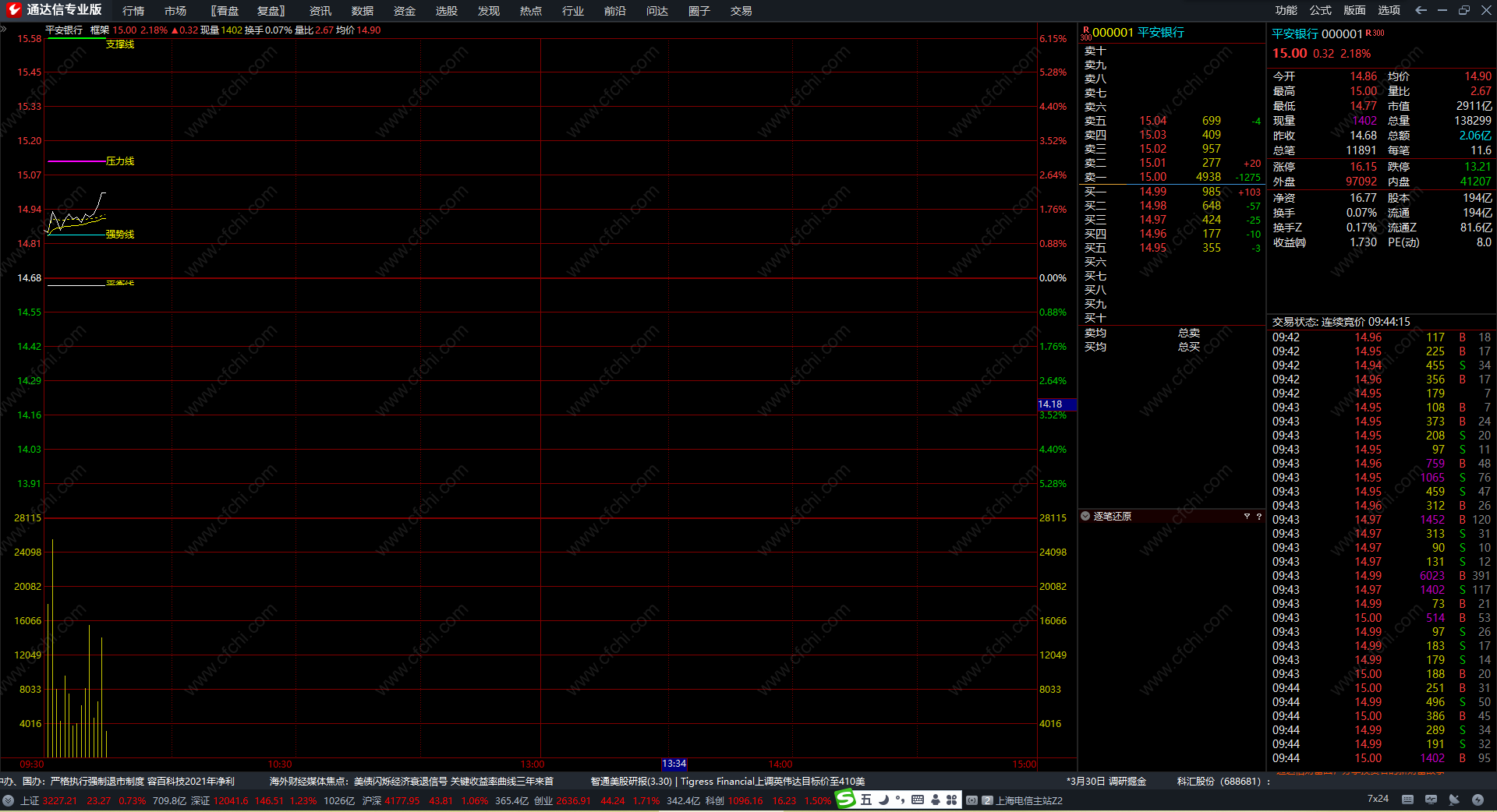This screenshot has height=812, width=1497.
Task: Open the 行业 menu
Action: coord(573,11)
